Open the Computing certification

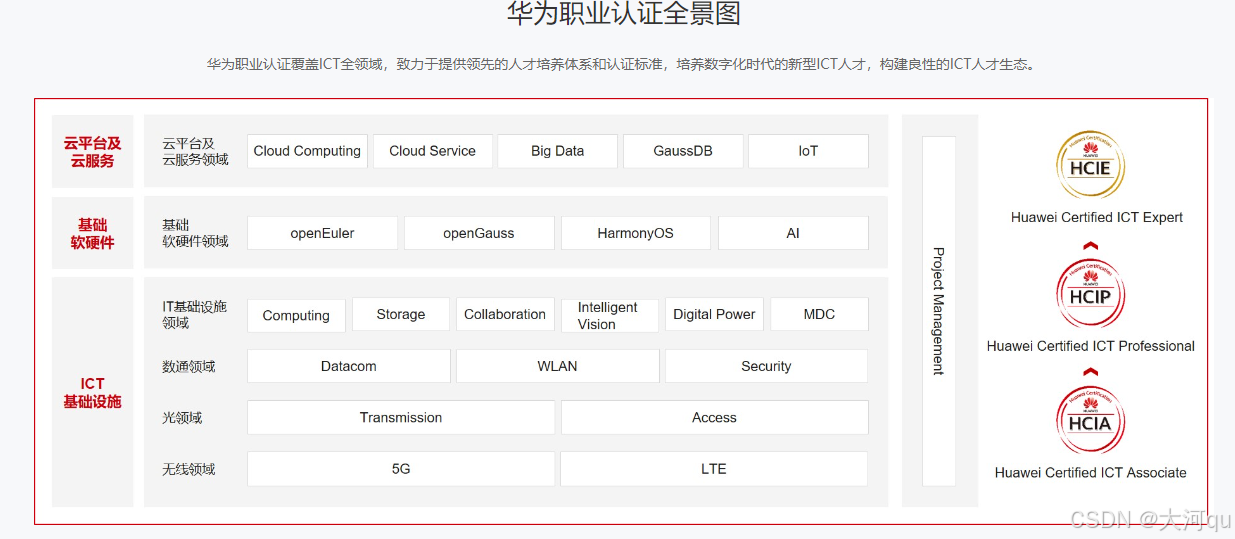tap(296, 315)
